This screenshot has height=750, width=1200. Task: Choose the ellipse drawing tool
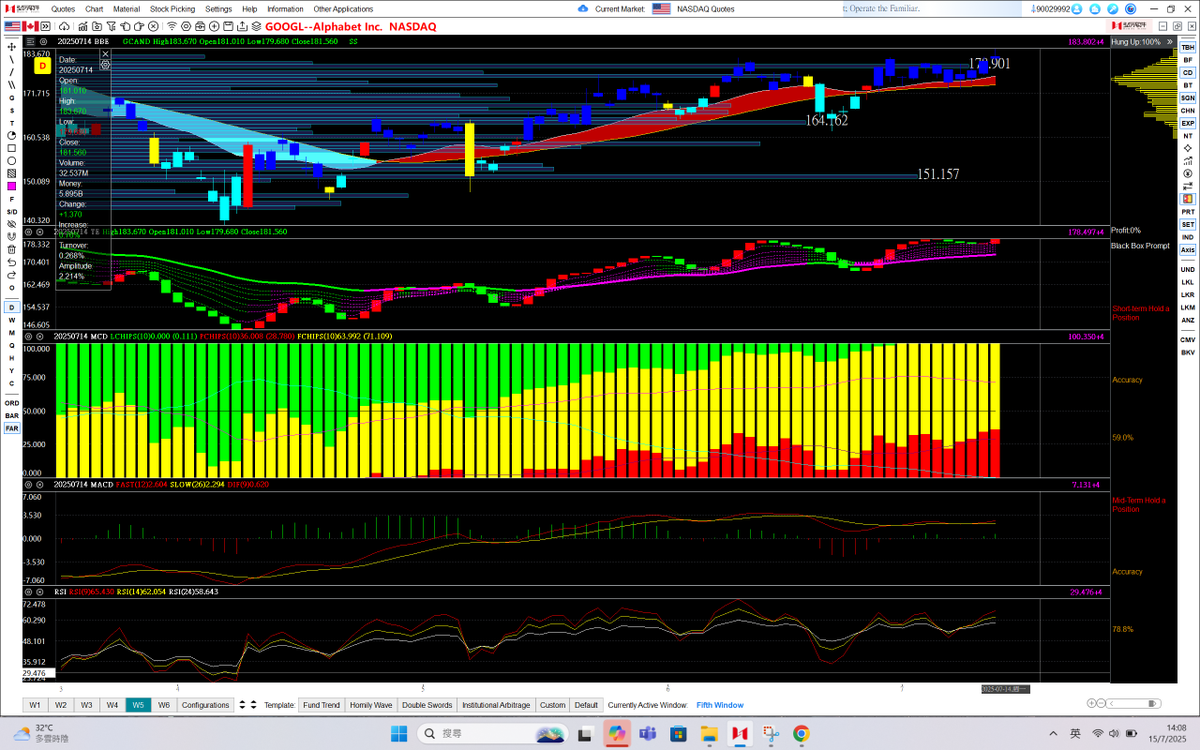pos(11,160)
